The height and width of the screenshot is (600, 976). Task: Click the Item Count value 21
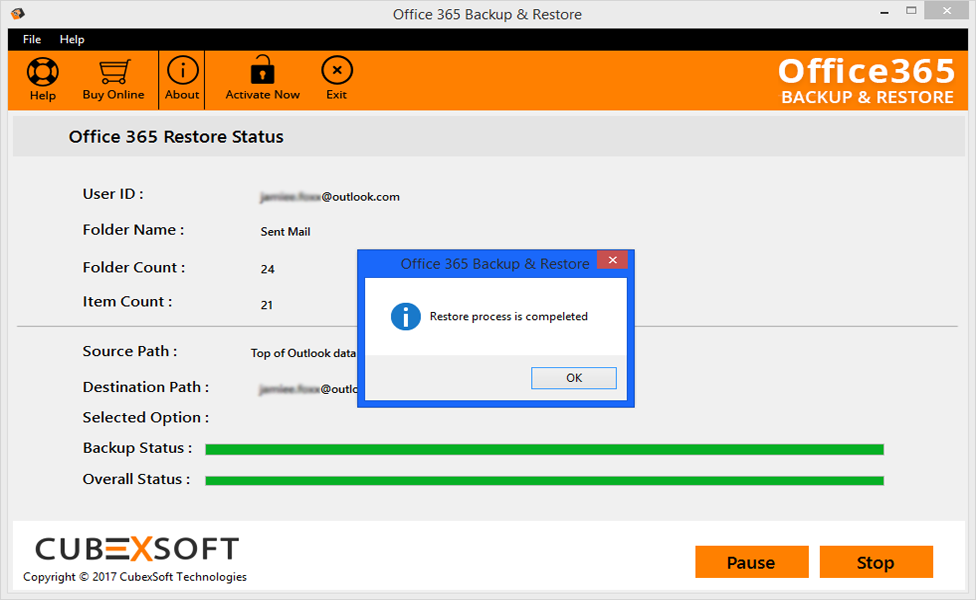coord(266,305)
